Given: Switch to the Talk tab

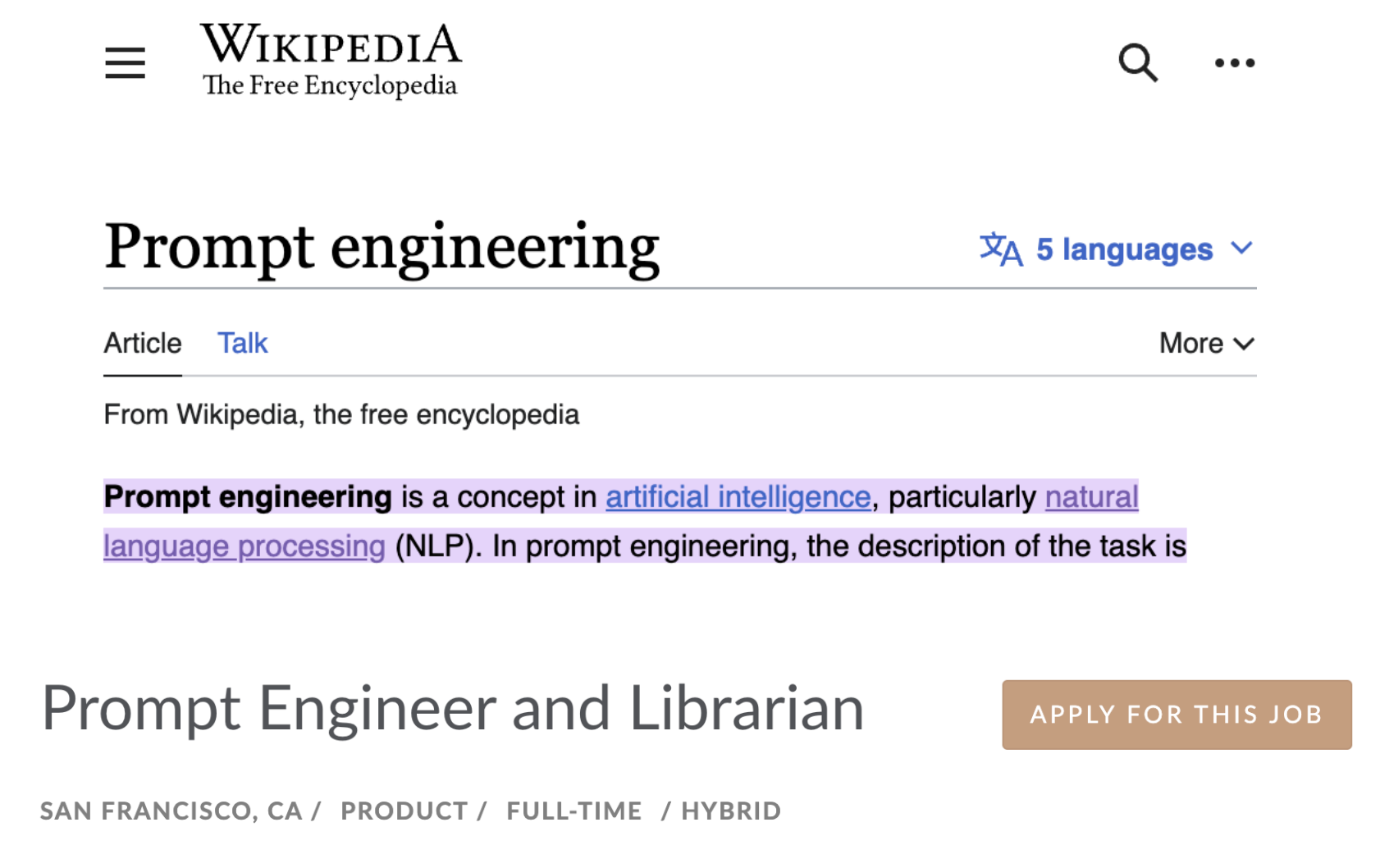Looking at the screenshot, I should point(242,343).
